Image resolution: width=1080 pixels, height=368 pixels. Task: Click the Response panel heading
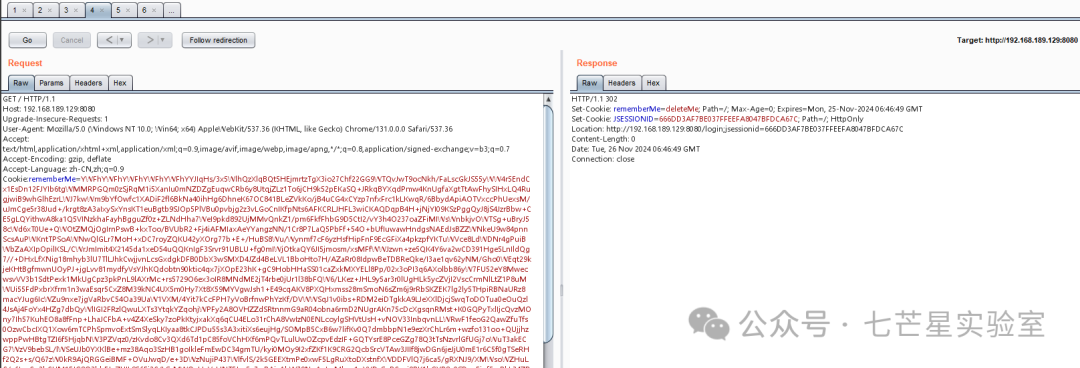[x=596, y=63]
